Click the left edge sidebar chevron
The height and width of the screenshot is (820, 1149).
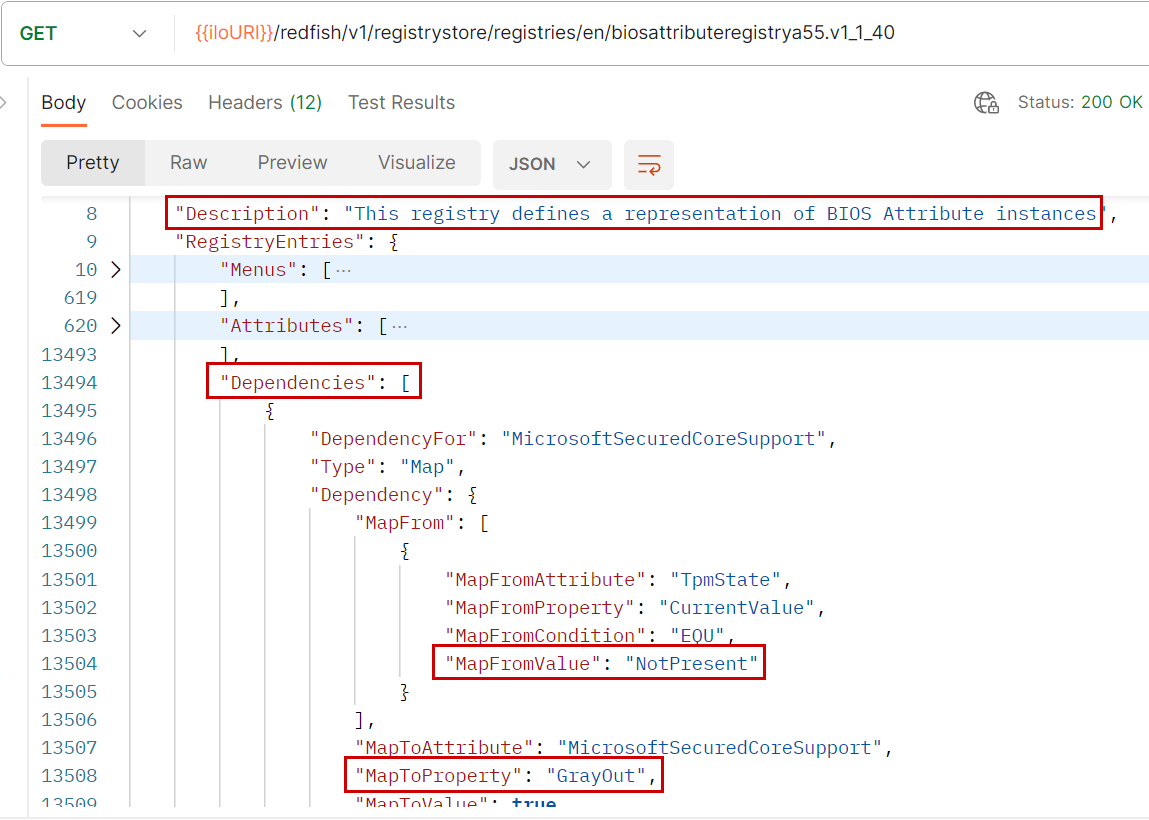click(x=4, y=102)
